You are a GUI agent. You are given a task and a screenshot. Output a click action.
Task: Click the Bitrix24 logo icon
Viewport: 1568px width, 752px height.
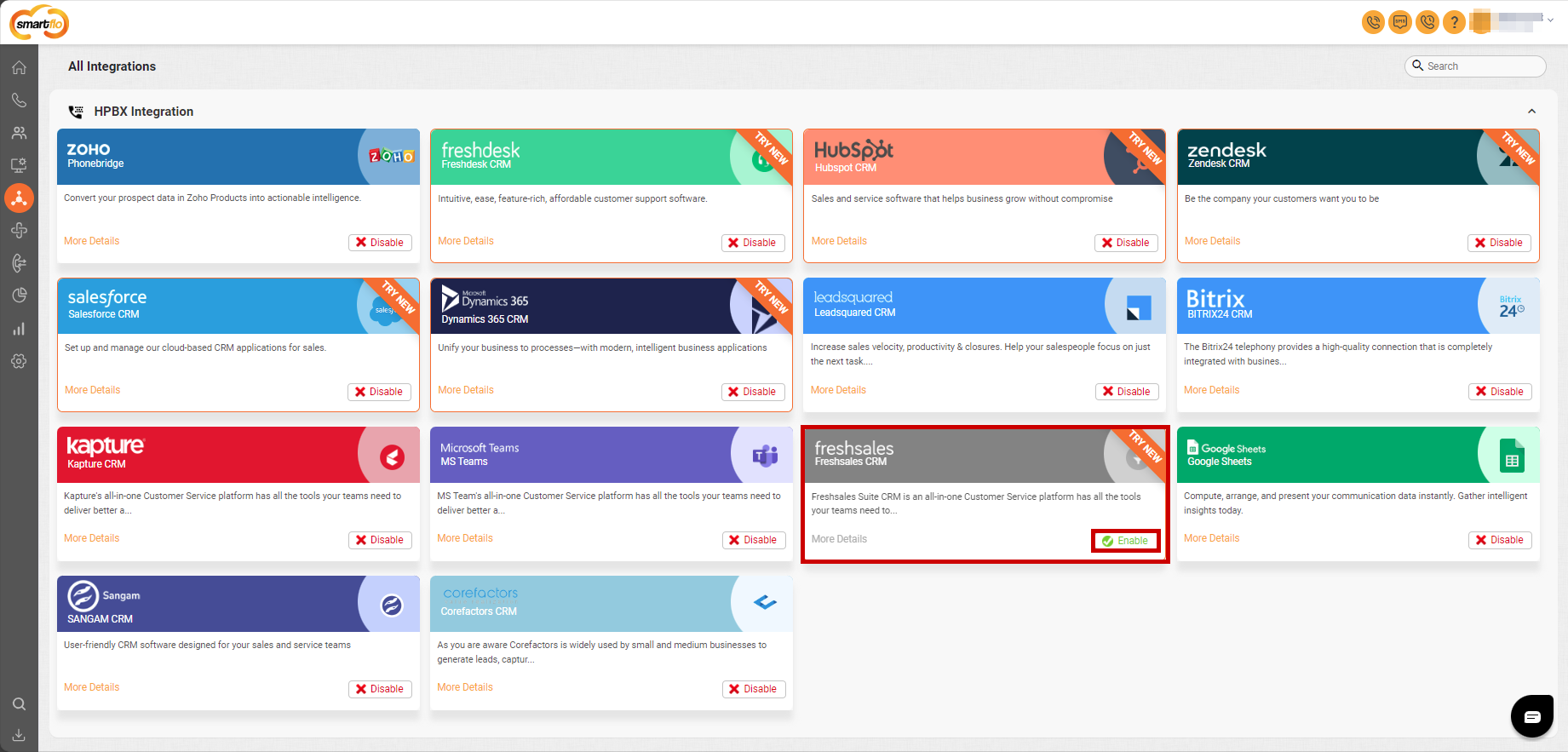(x=1512, y=307)
